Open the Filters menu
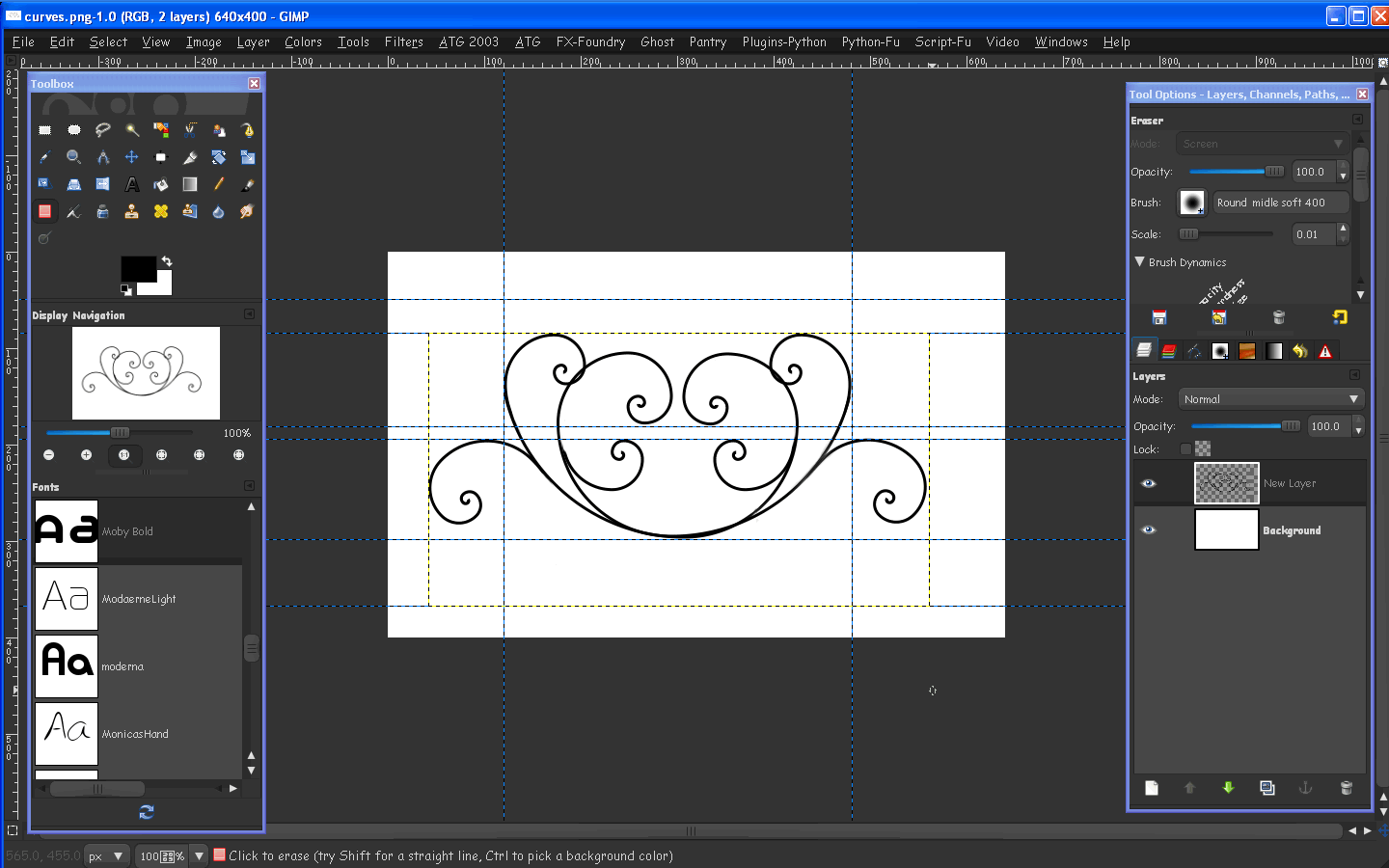 [x=403, y=41]
